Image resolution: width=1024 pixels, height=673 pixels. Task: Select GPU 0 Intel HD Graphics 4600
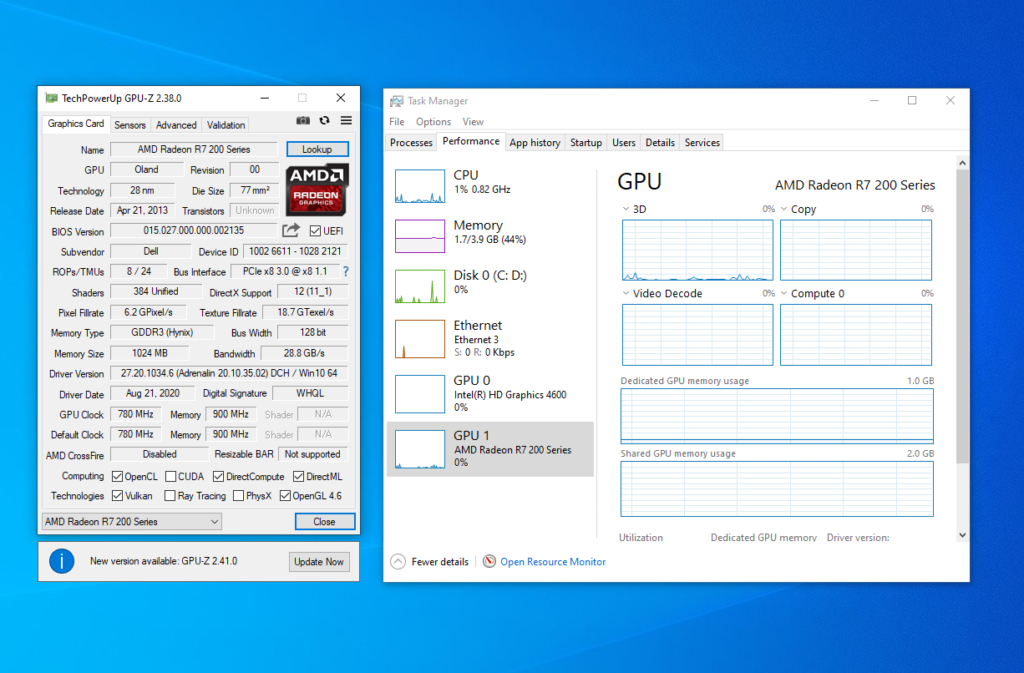(x=490, y=394)
